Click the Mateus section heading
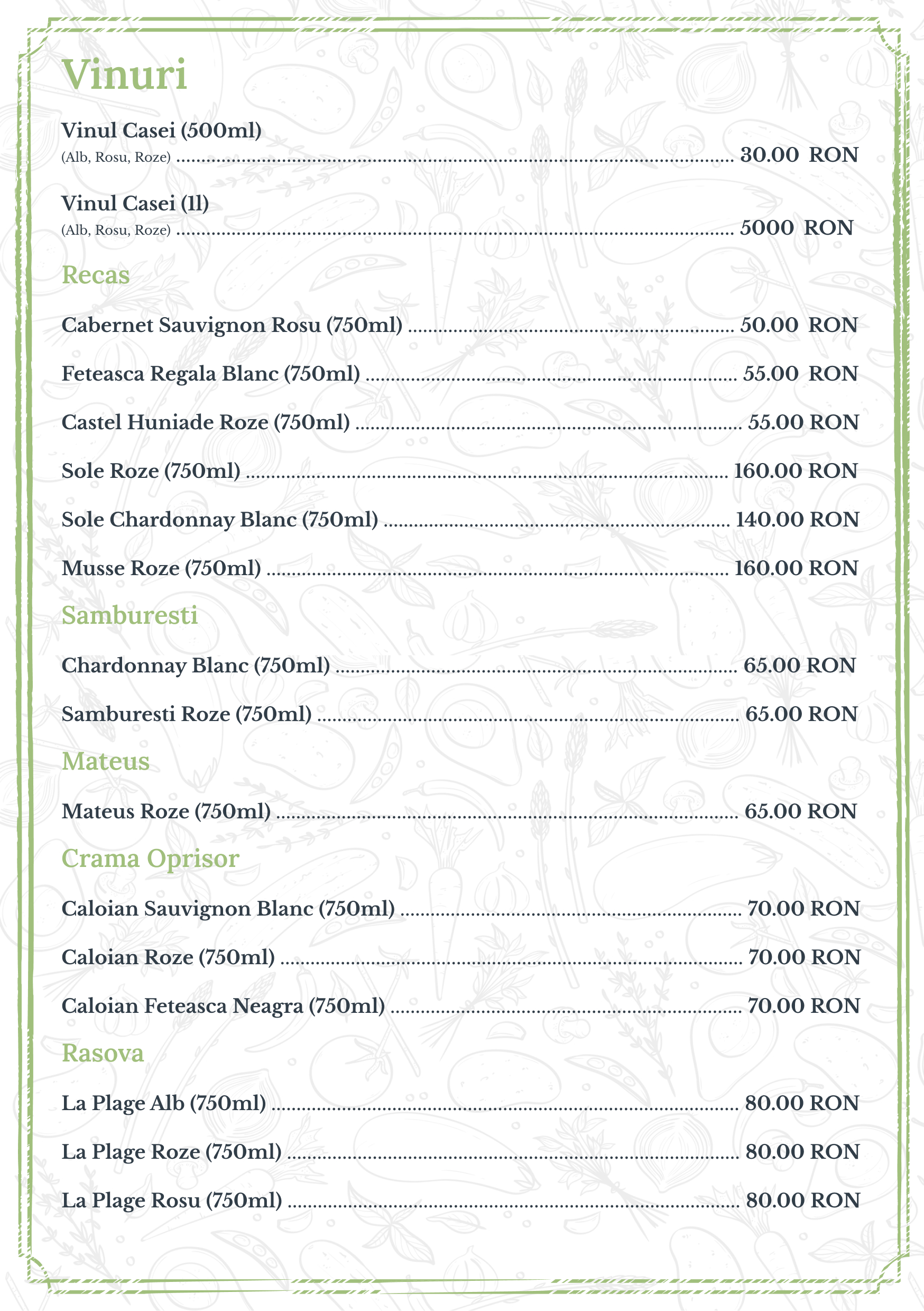924x1311 pixels. [106, 762]
